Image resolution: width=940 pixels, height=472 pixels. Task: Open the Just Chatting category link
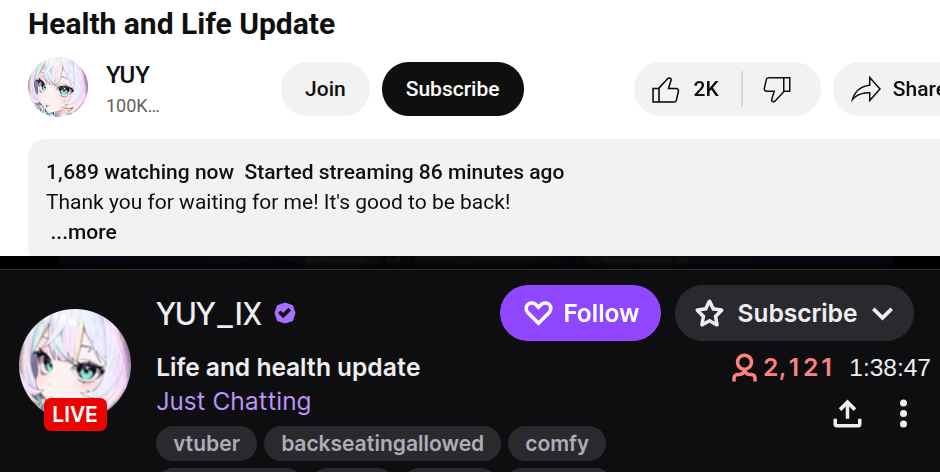click(234, 401)
